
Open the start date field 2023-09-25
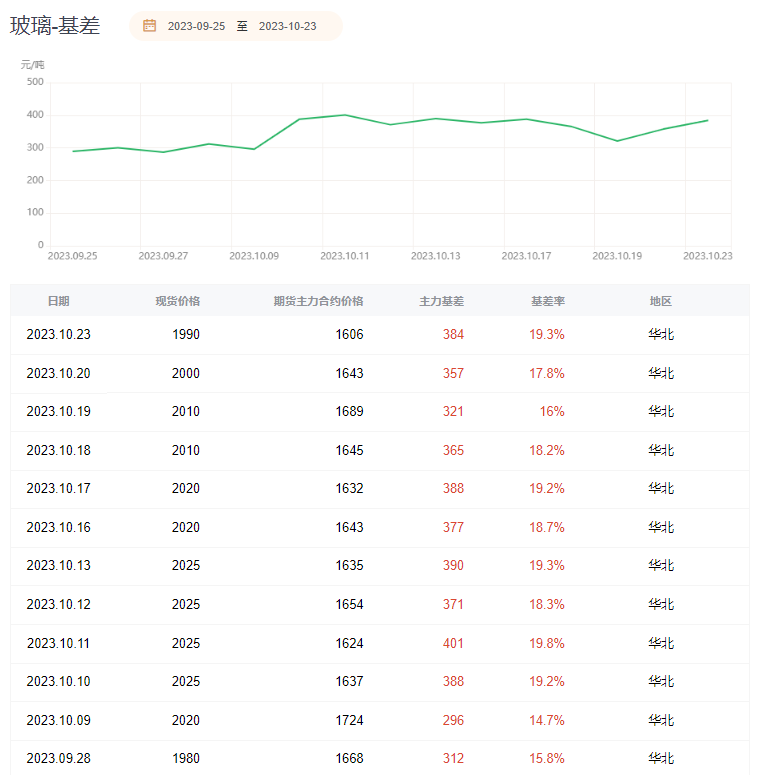196,26
